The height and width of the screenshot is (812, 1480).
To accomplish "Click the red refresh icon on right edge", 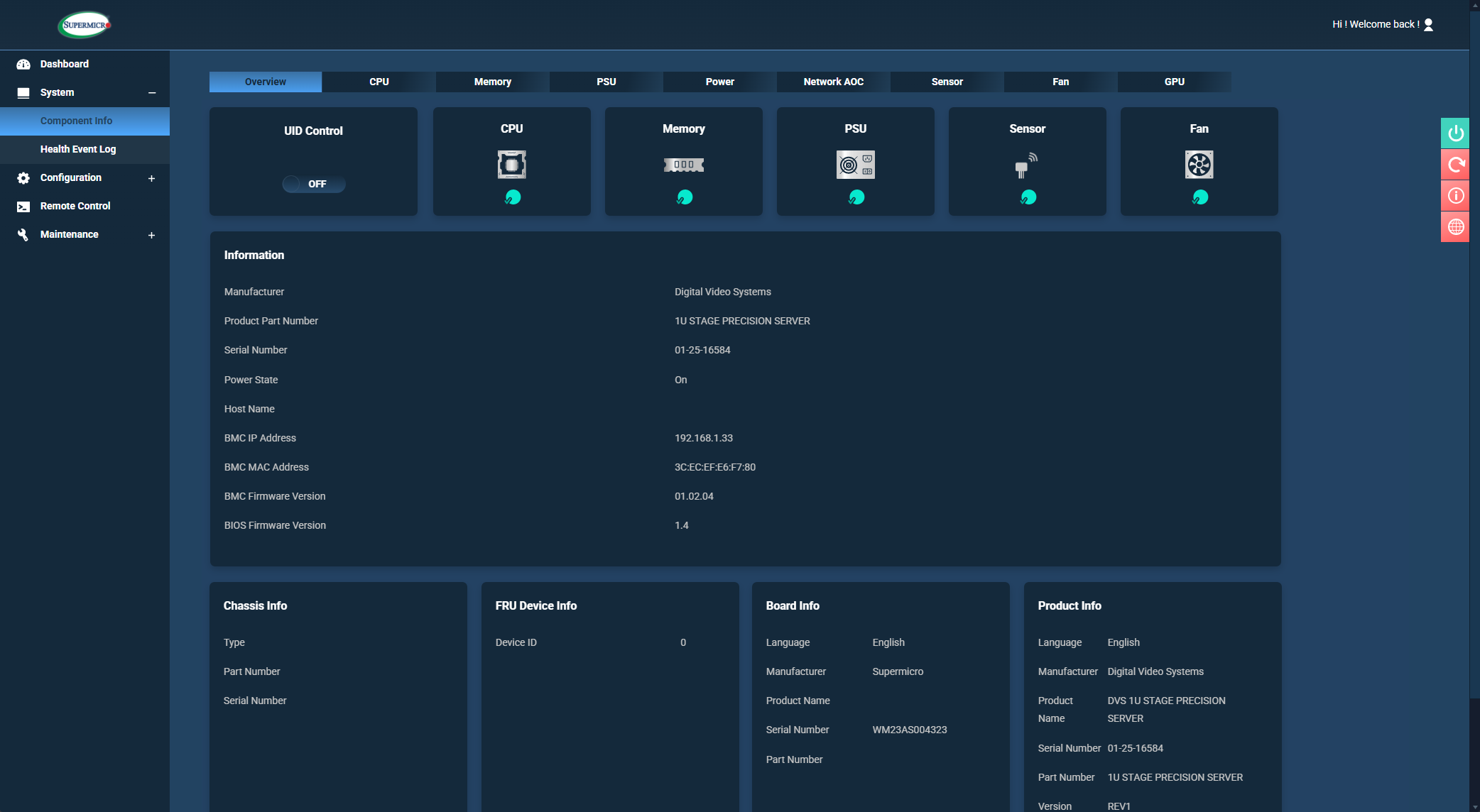I will [1455, 165].
